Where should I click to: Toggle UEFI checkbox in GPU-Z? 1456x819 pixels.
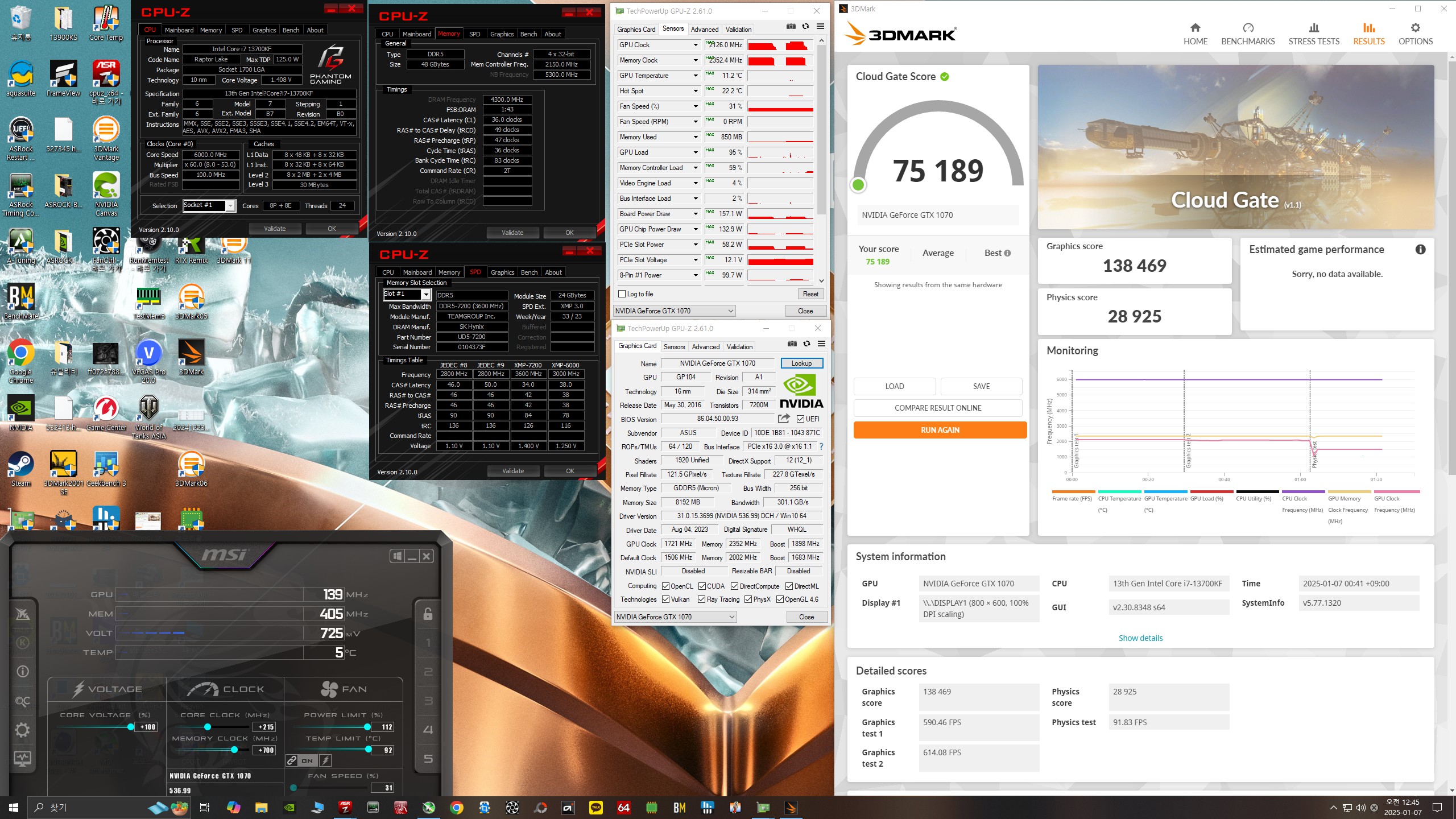click(x=800, y=419)
